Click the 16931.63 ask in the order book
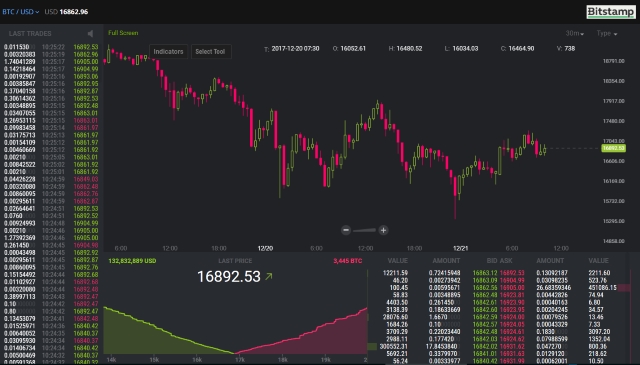This screenshot has width=640, height=365. [x=512, y=354]
